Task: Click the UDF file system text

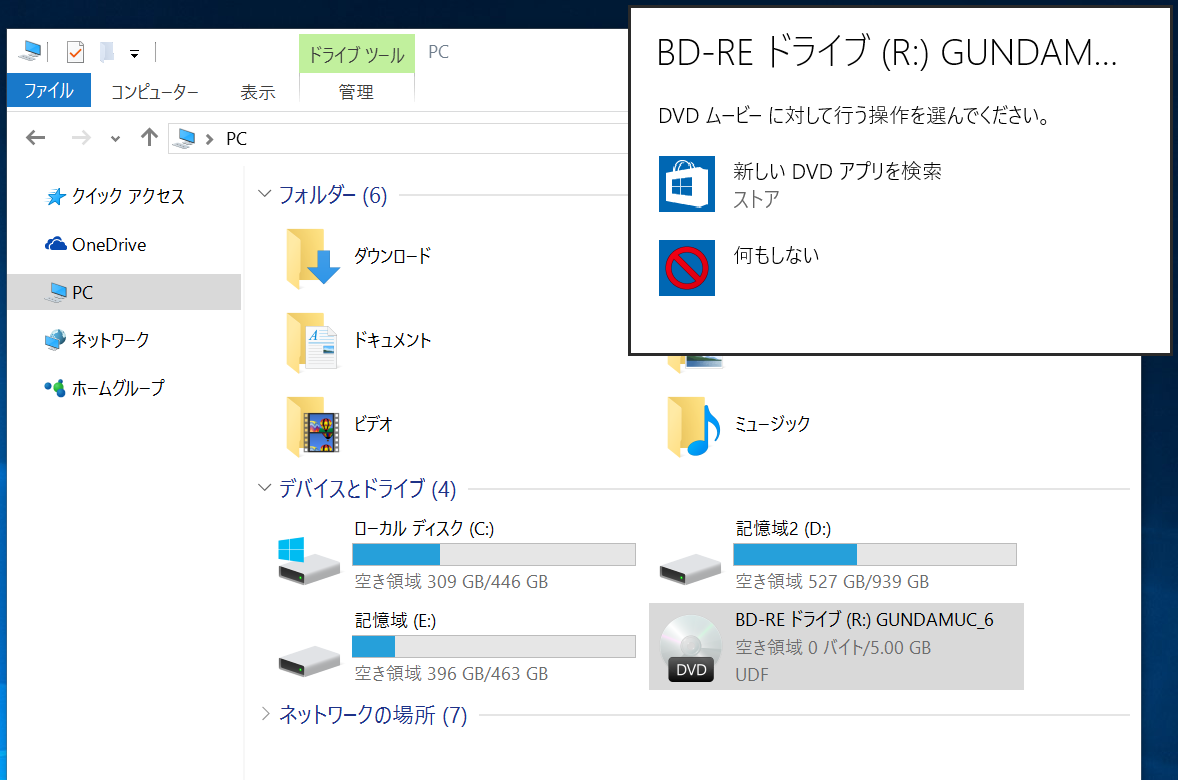Action: [x=752, y=674]
